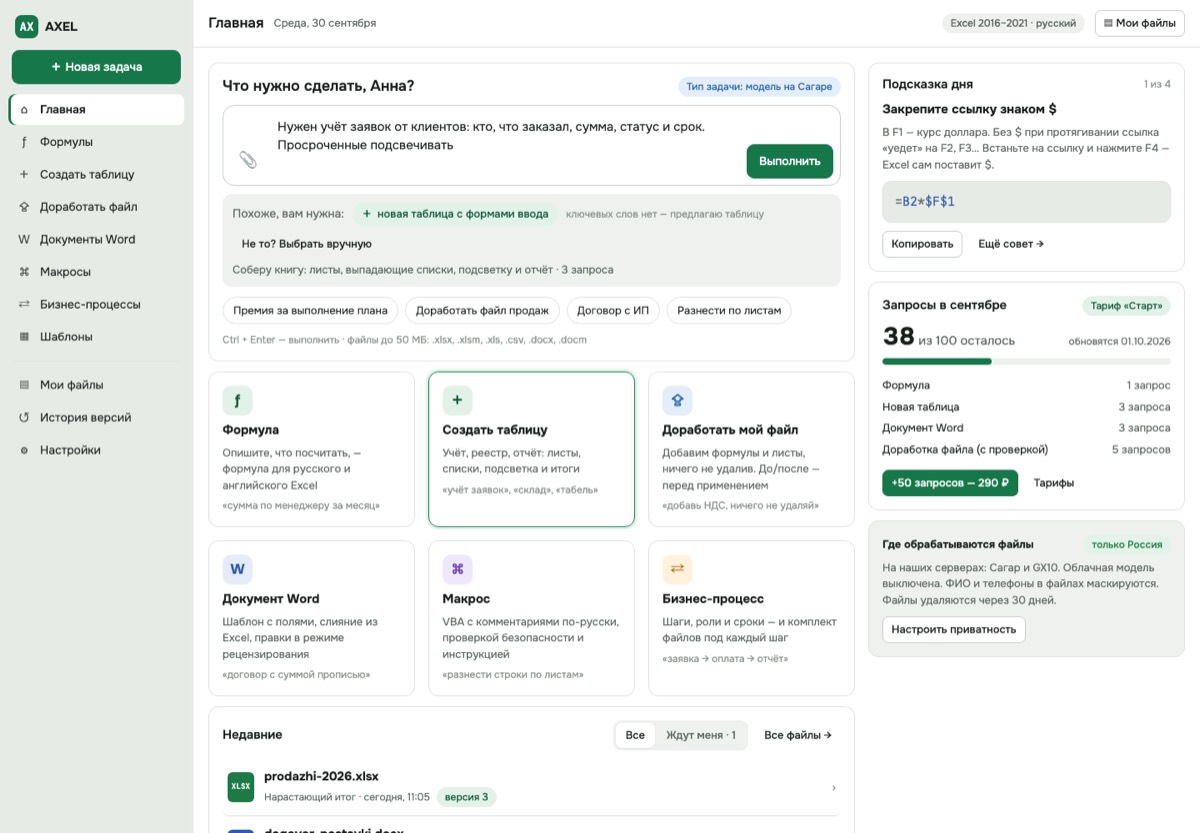Open the Excel 2016–2021 русский version selector
This screenshot has height=833, width=1200.
(x=1013, y=23)
